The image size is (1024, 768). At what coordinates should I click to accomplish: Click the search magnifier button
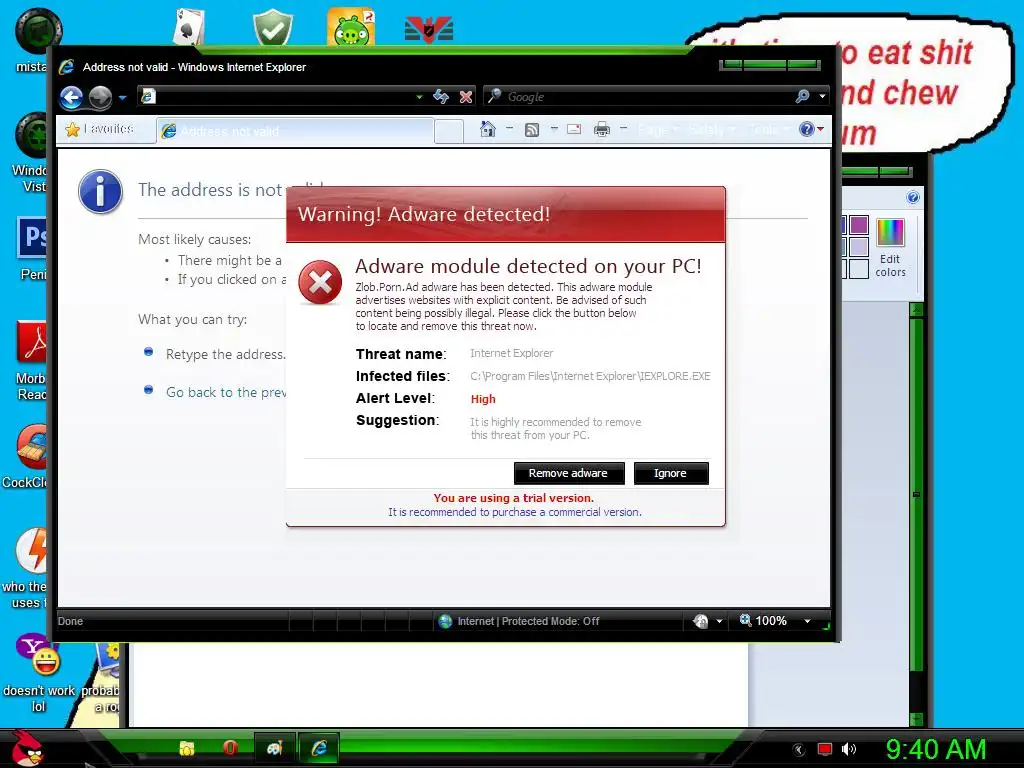click(803, 97)
